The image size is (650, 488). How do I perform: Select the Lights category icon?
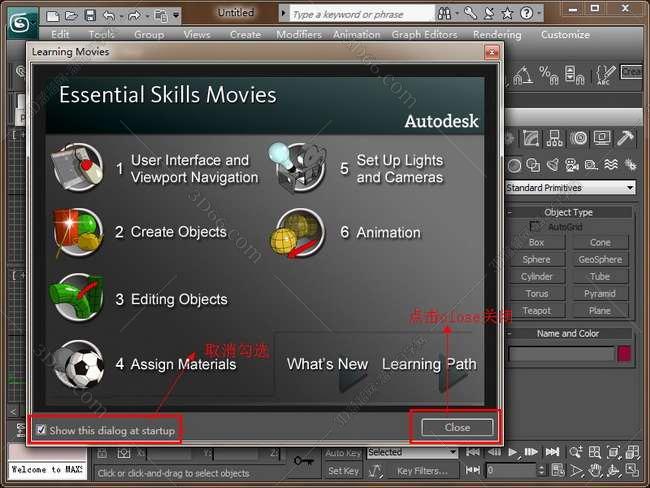tap(553, 165)
